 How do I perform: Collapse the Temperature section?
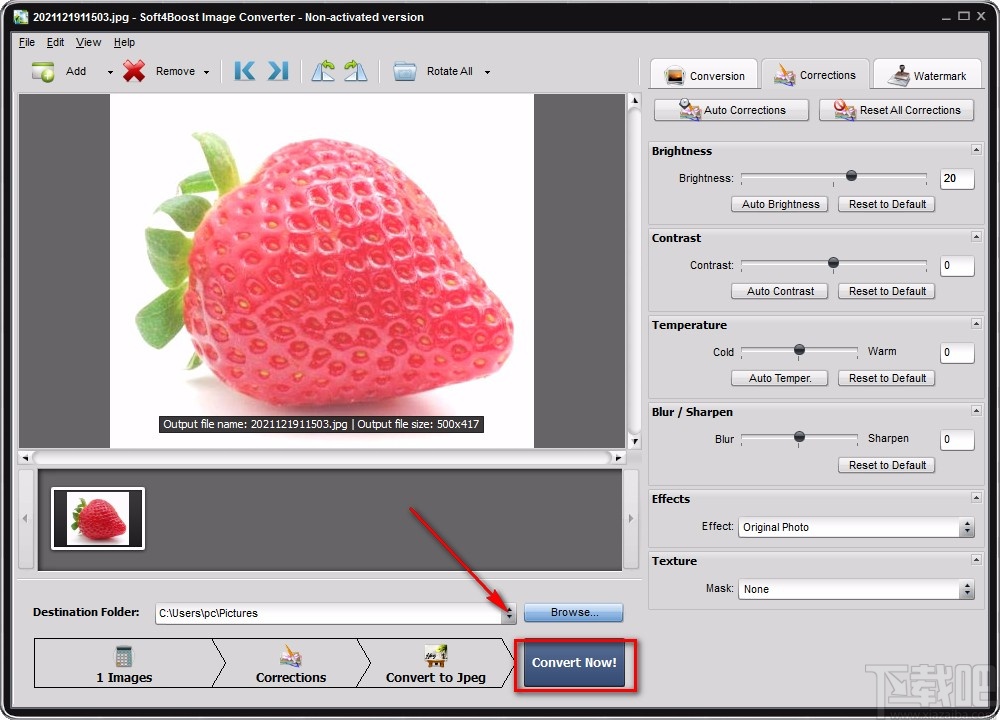975,324
